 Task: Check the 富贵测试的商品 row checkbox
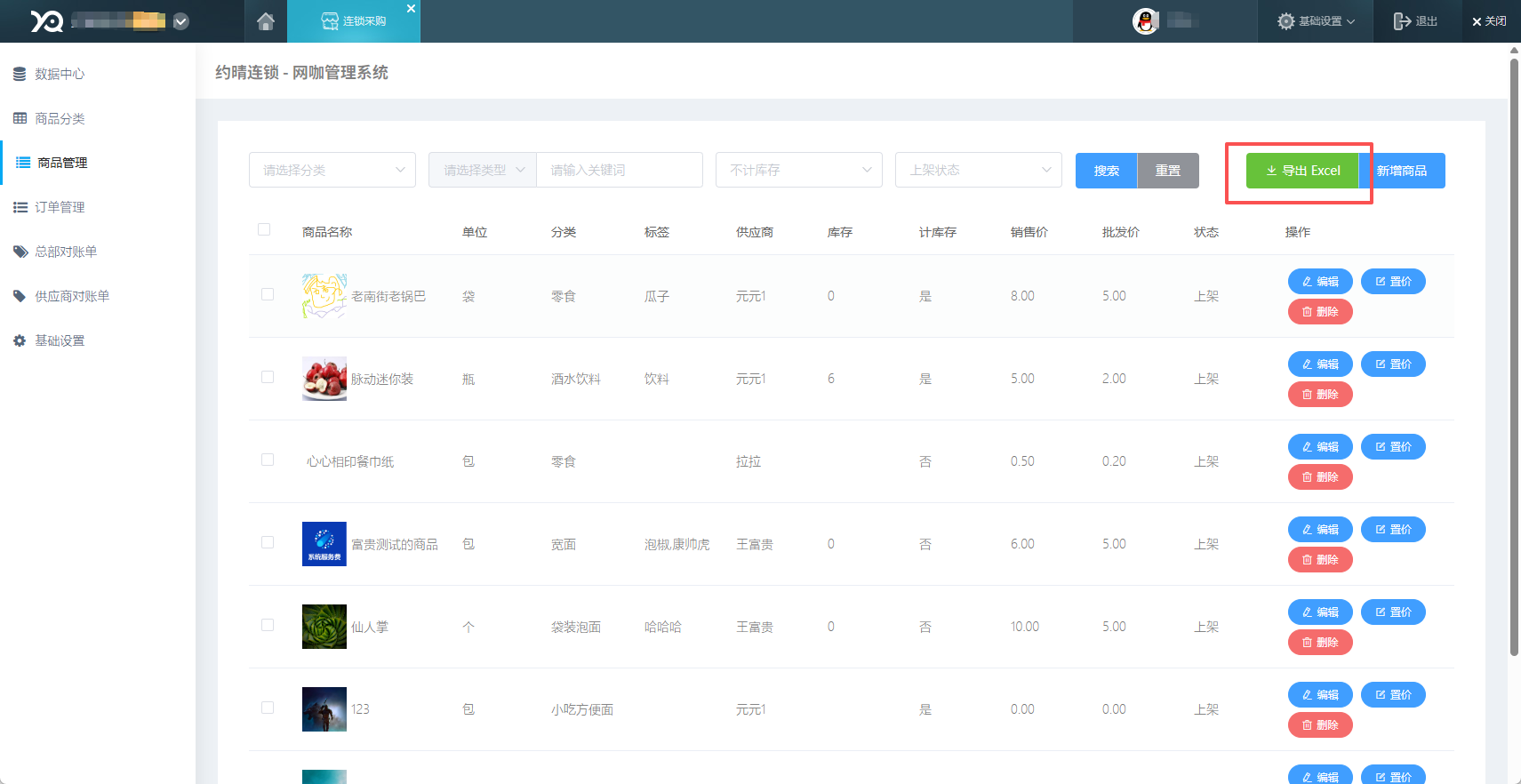268,542
